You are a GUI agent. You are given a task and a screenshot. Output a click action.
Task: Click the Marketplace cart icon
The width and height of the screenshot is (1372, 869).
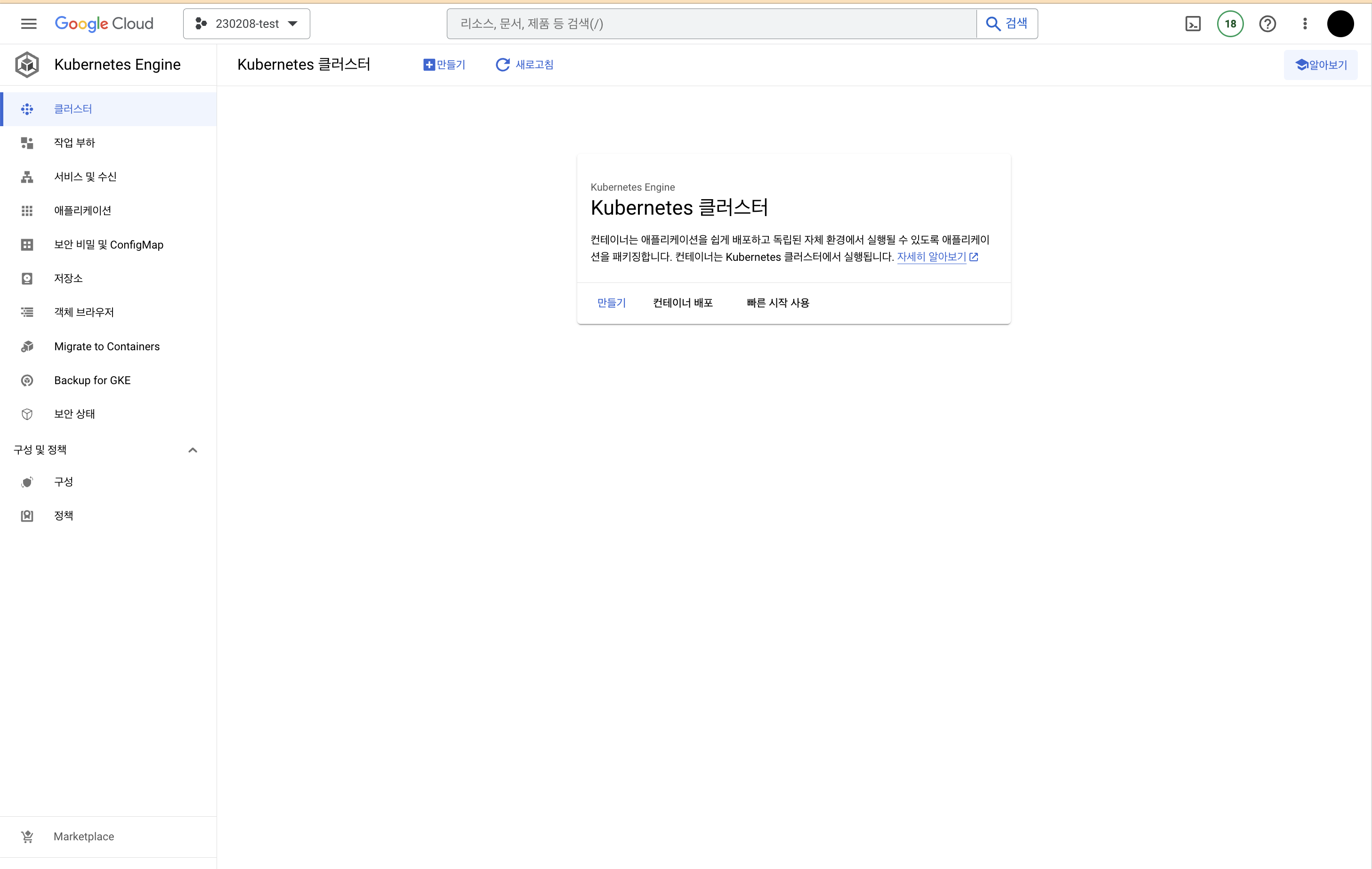click(x=27, y=836)
